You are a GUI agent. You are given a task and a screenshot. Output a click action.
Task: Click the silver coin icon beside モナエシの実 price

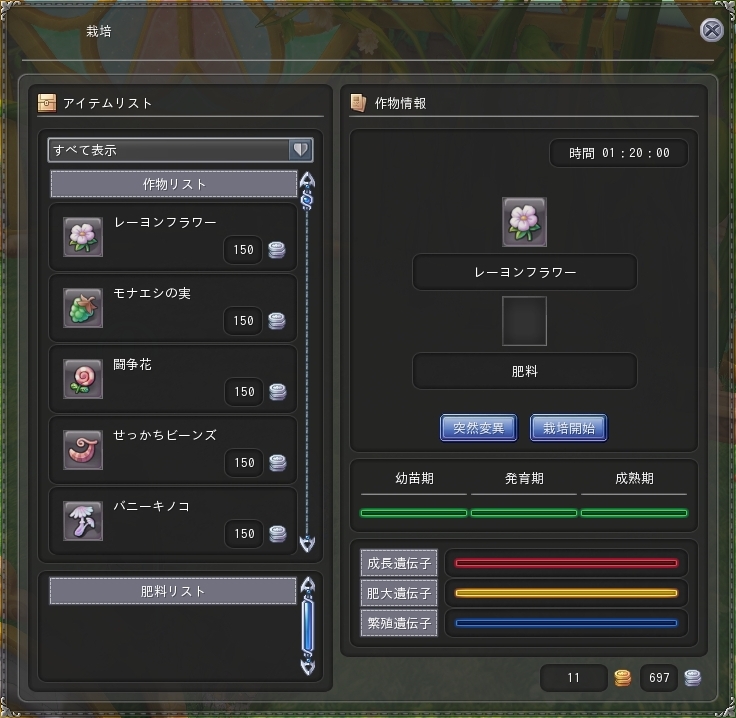click(x=277, y=321)
